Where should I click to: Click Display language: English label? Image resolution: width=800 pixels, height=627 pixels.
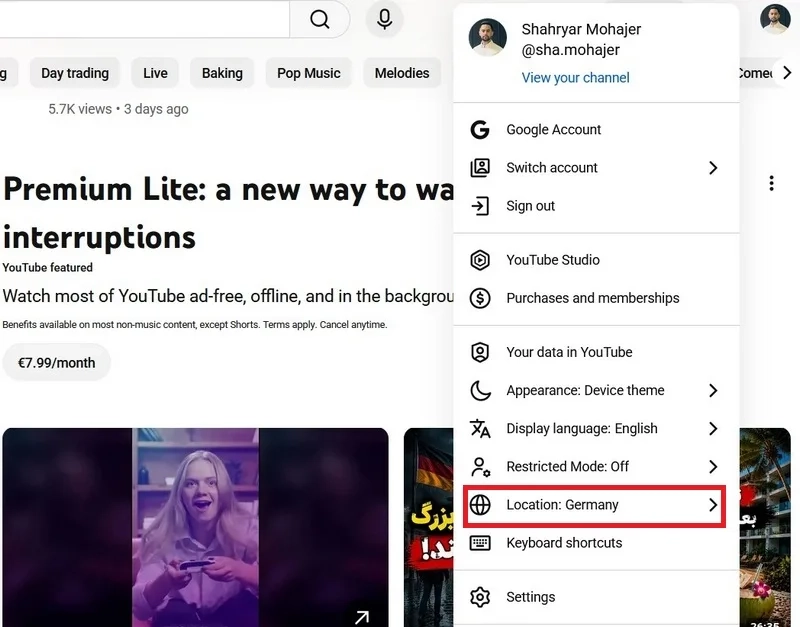[582, 429]
